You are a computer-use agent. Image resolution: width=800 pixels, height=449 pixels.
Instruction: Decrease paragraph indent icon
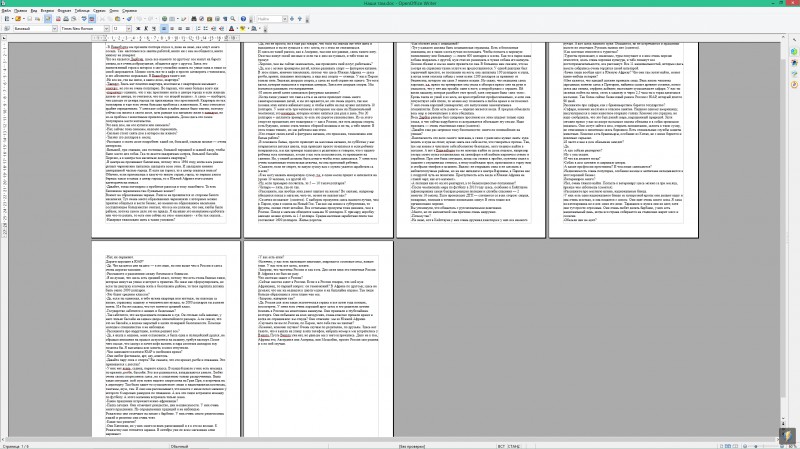point(214,29)
